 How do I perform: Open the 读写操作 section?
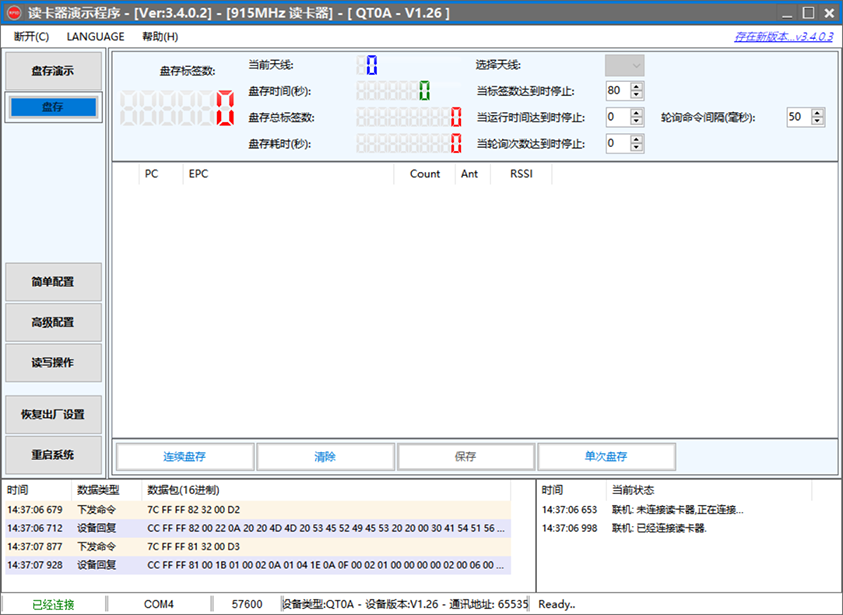tap(53, 362)
